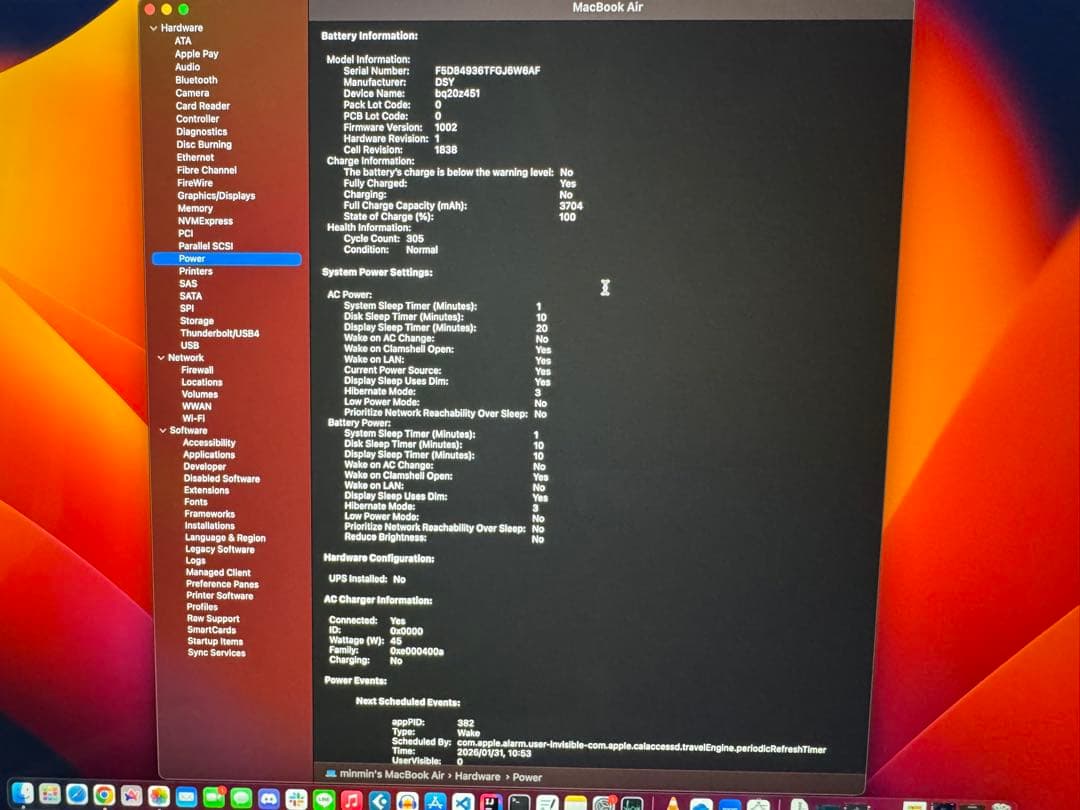The height and width of the screenshot is (810, 1080).
Task: Select Bluetooth in the Hardware list
Action: (196, 80)
